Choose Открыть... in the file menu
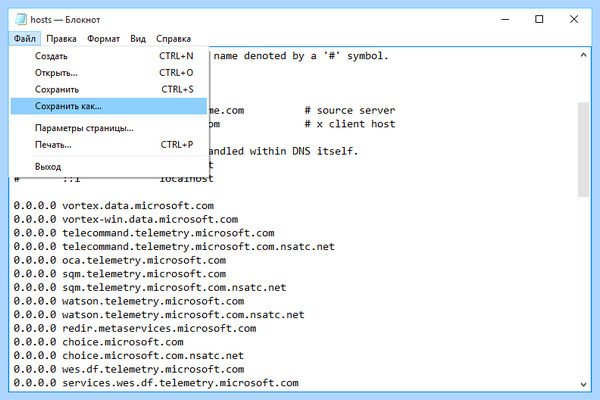Screen dimensions: 600x400 [109, 73]
